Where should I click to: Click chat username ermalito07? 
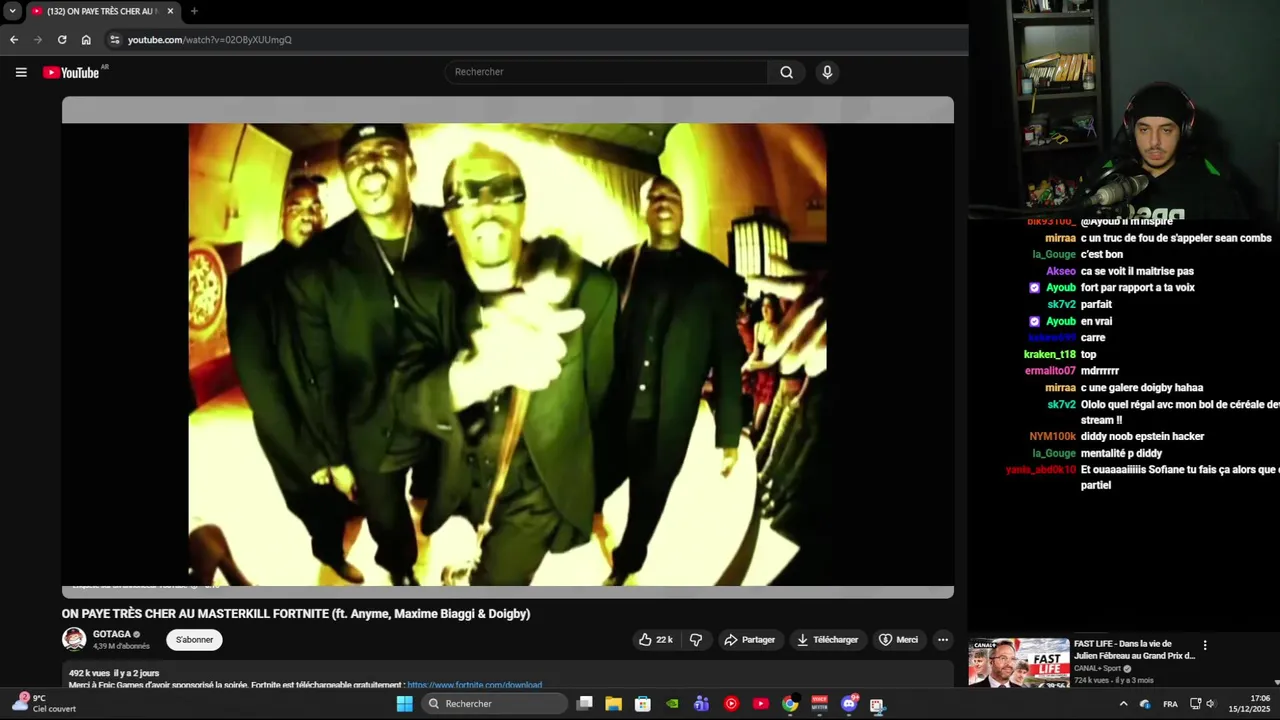point(1050,371)
